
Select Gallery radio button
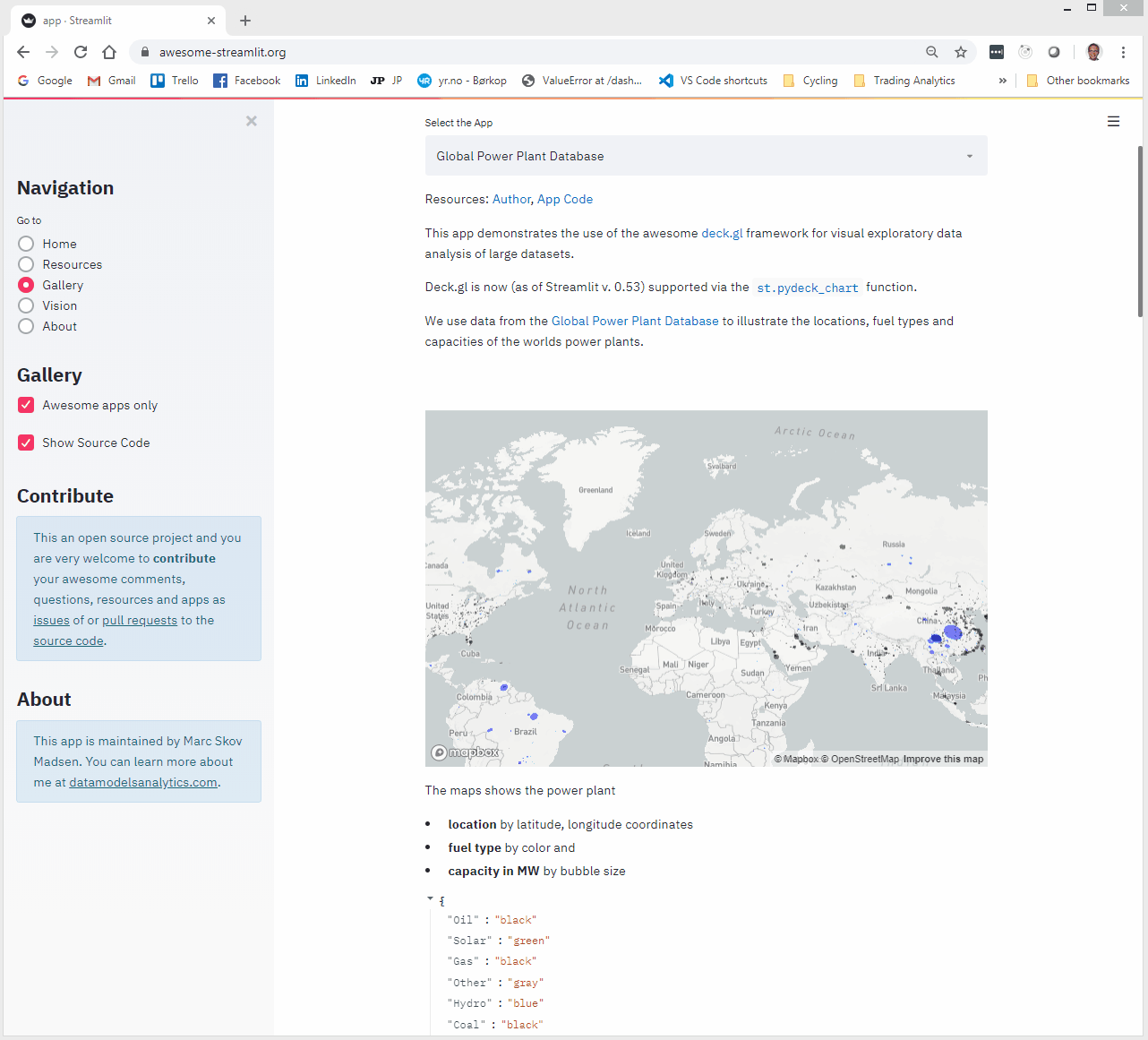coord(26,285)
